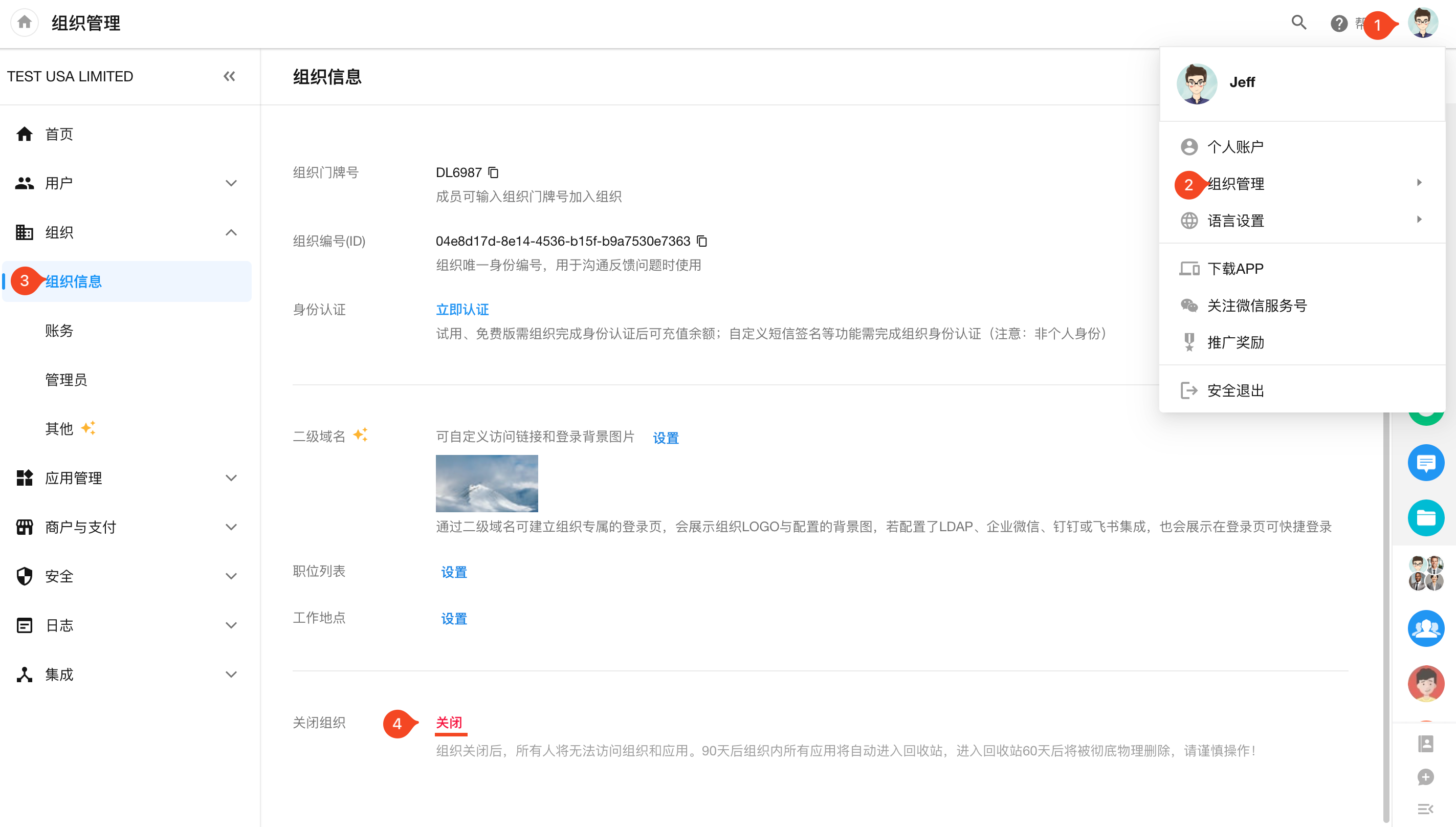Viewport: 1456px width, 827px height.
Task: Open the 账务 sidebar item
Action: (x=59, y=331)
